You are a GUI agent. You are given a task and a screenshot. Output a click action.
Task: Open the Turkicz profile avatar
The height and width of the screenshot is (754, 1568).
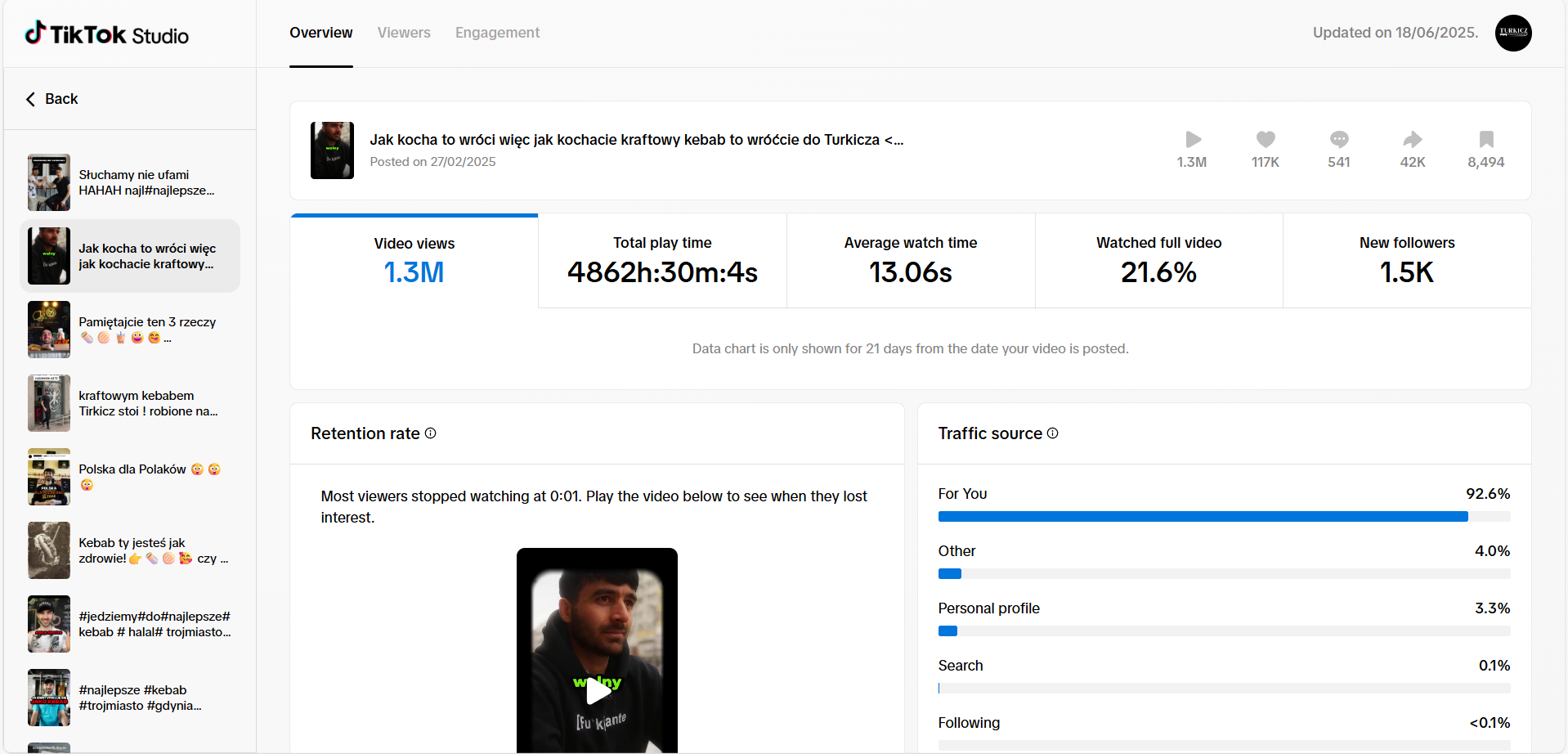click(x=1512, y=33)
